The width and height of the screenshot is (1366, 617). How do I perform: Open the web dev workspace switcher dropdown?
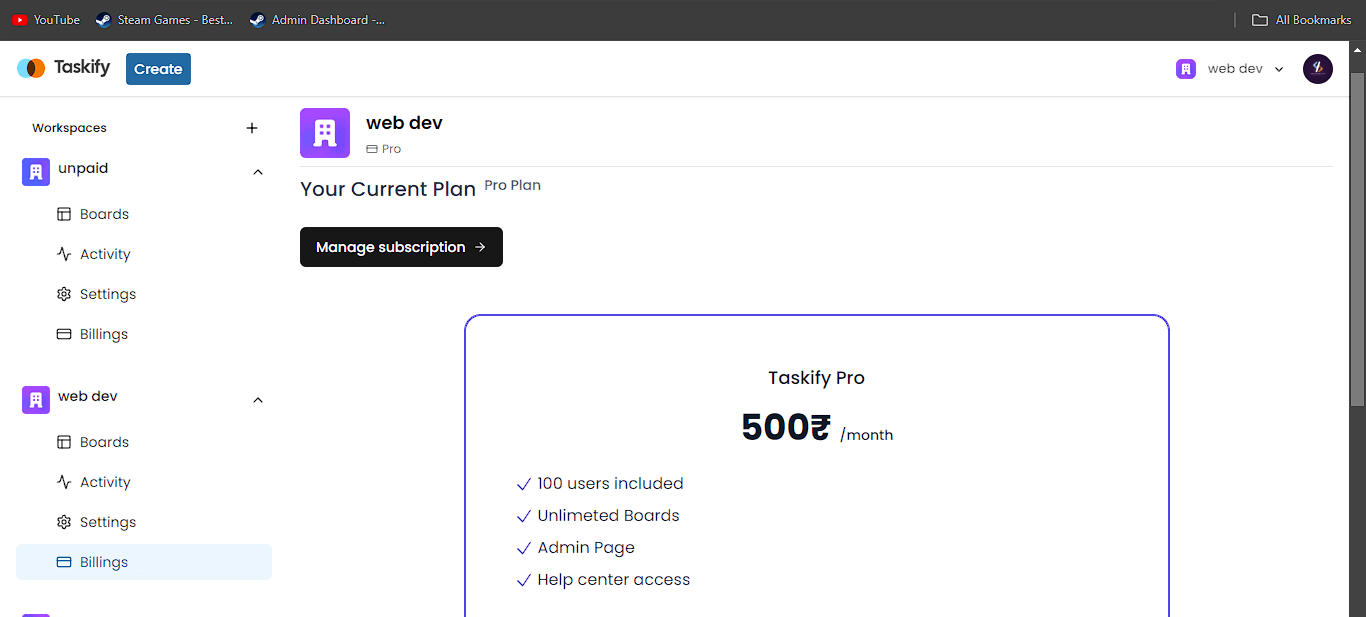click(1230, 69)
